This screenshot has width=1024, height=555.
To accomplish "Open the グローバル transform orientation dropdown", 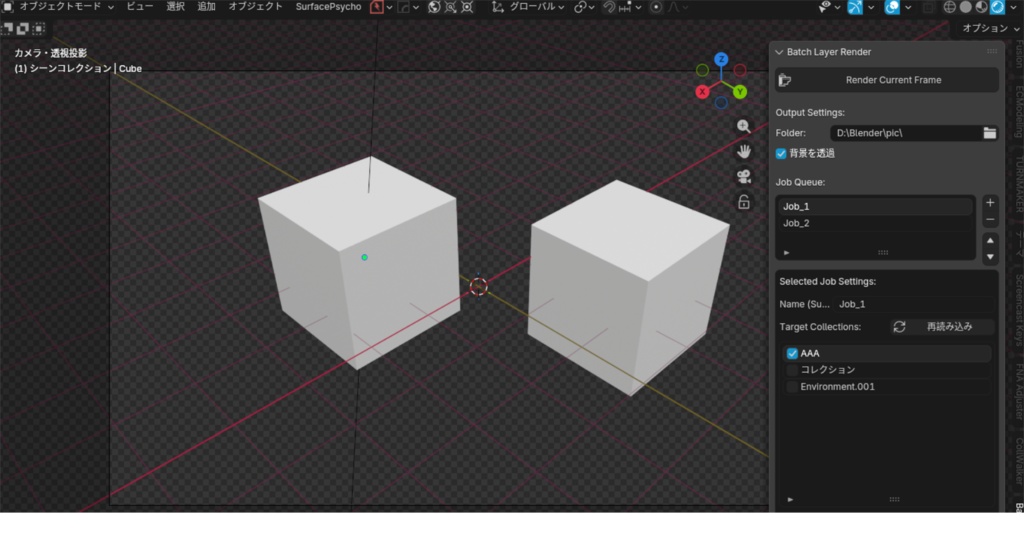I will point(536,7).
